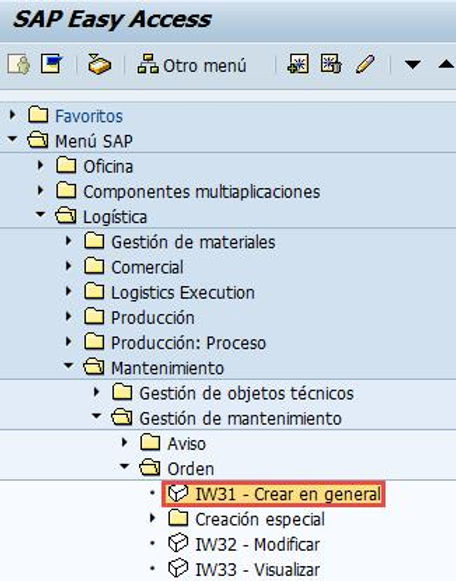Click the Orden open folder icon
The image size is (456, 581).
point(150,468)
